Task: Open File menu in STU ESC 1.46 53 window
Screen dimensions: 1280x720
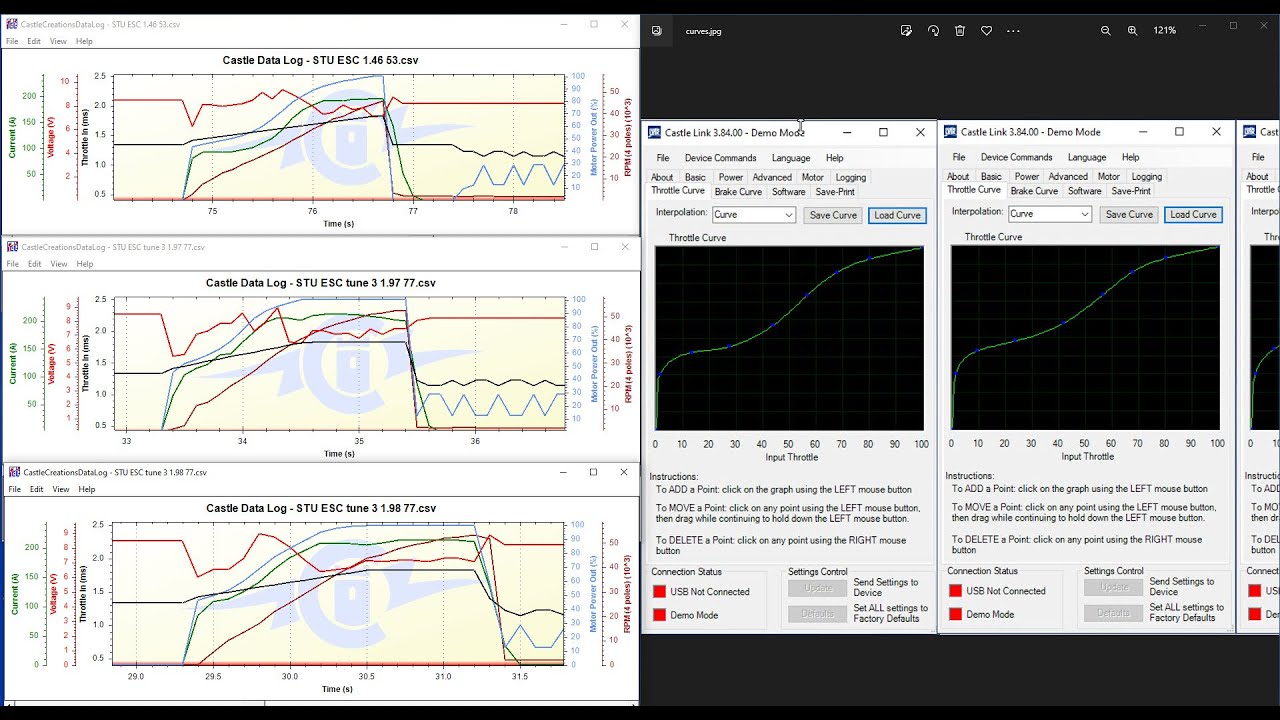Action: click(x=12, y=41)
